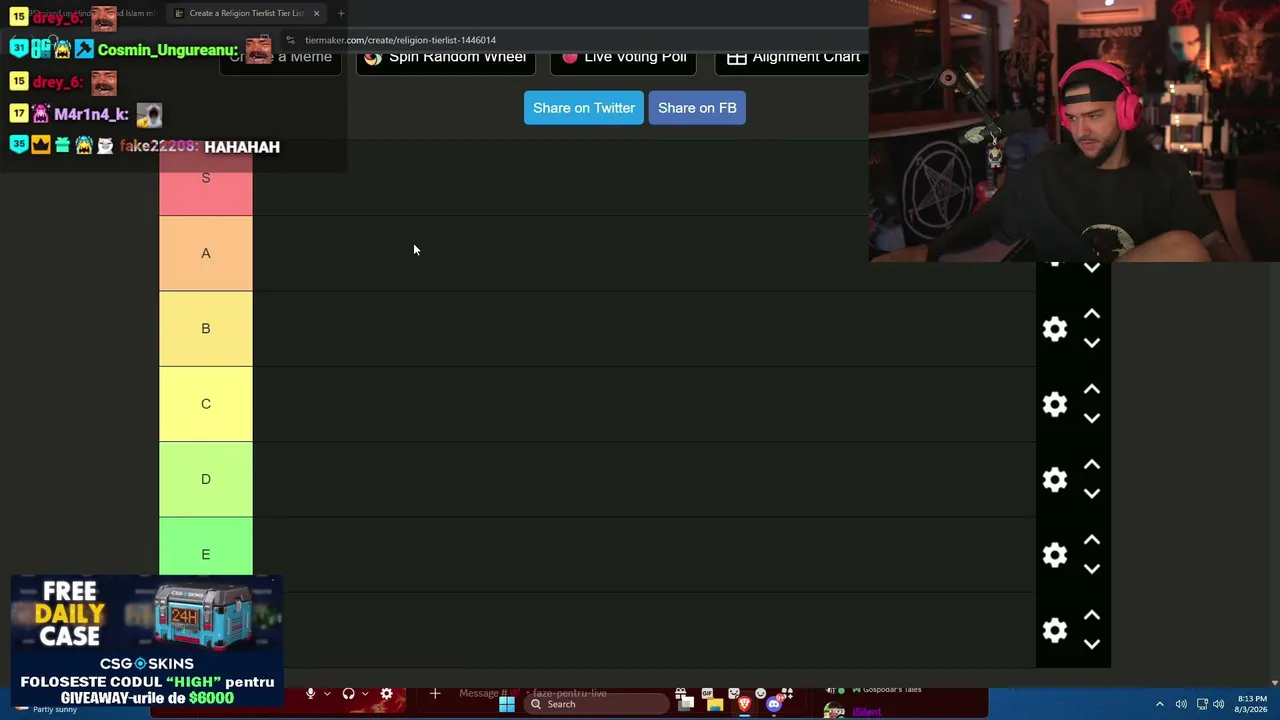This screenshot has height=720, width=1280.
Task: Move tier E row up
Action: (x=1092, y=540)
